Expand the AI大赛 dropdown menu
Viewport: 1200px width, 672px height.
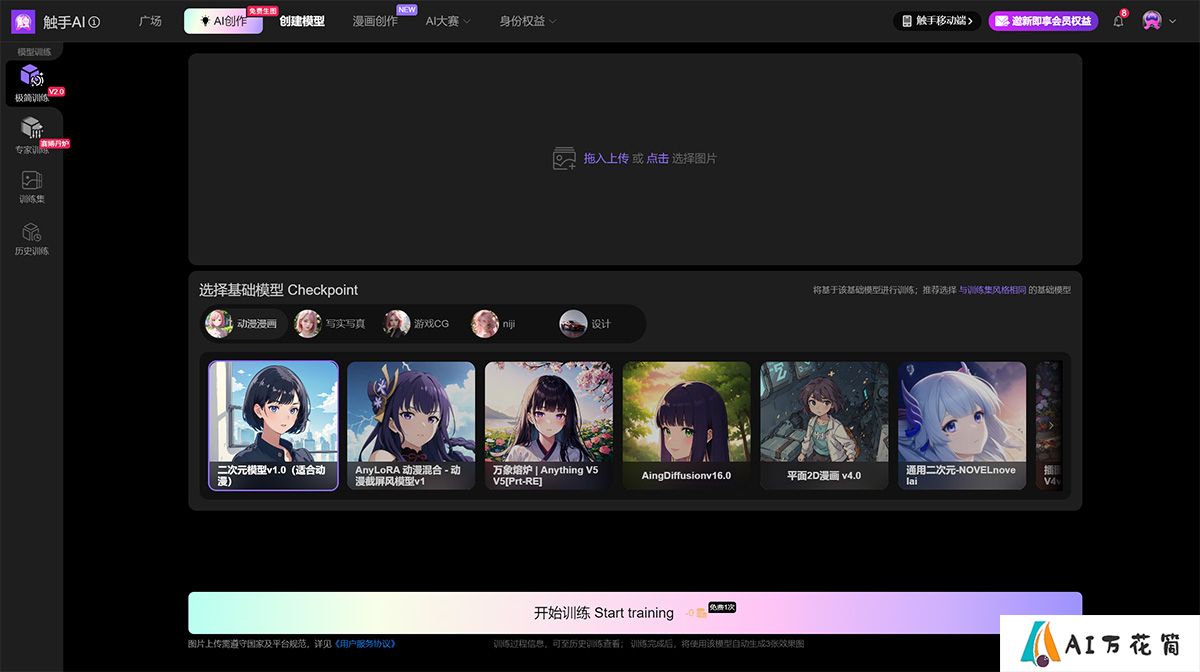pyautogui.click(x=447, y=21)
